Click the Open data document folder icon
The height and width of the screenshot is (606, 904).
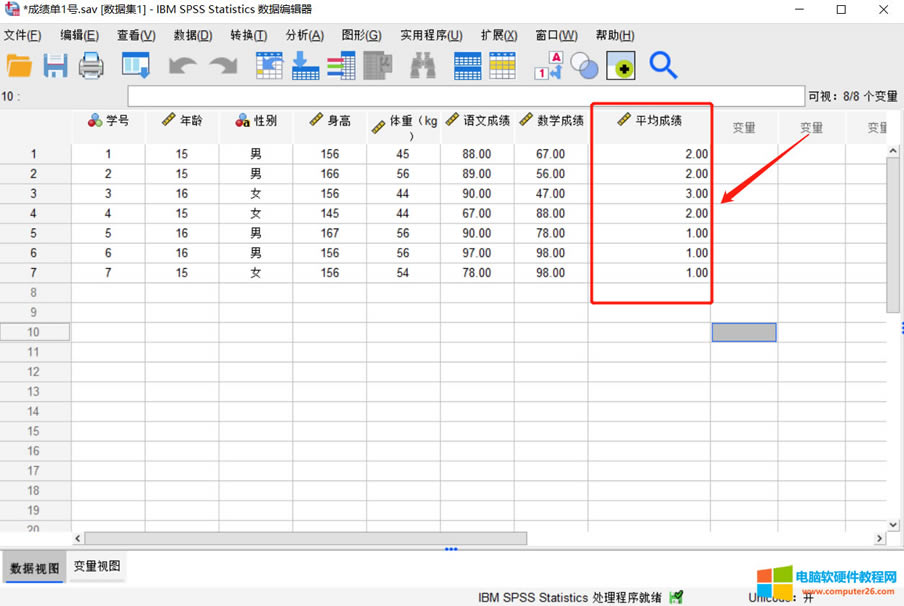click(x=19, y=66)
